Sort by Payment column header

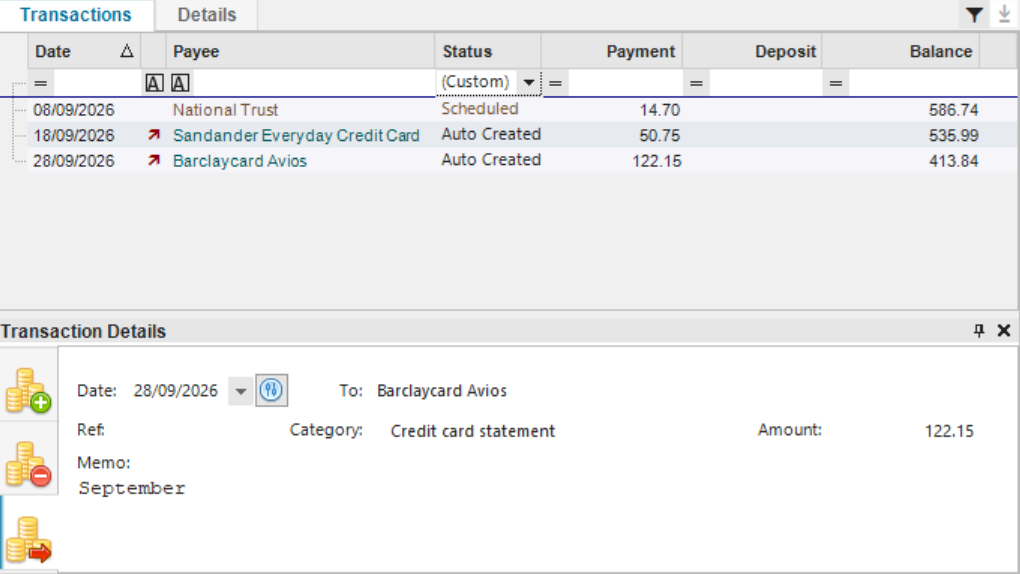click(612, 51)
